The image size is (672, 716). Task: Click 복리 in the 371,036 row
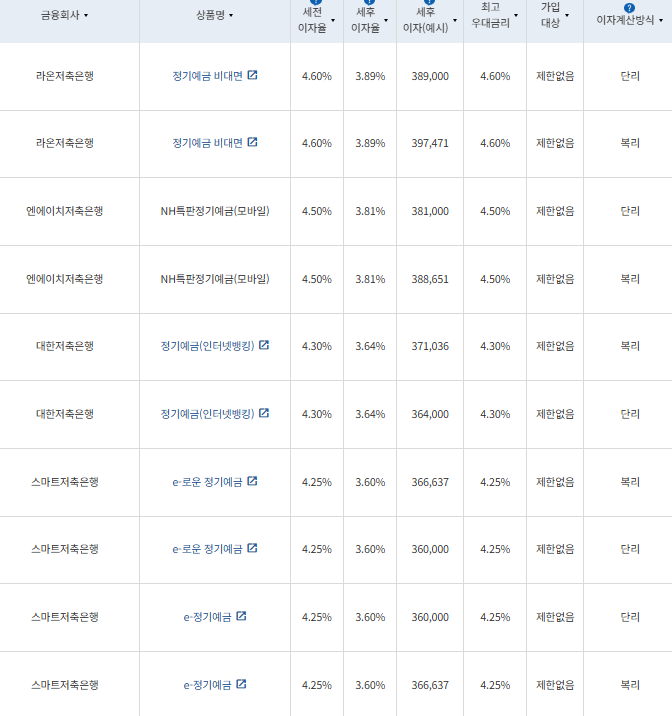[x=630, y=346]
